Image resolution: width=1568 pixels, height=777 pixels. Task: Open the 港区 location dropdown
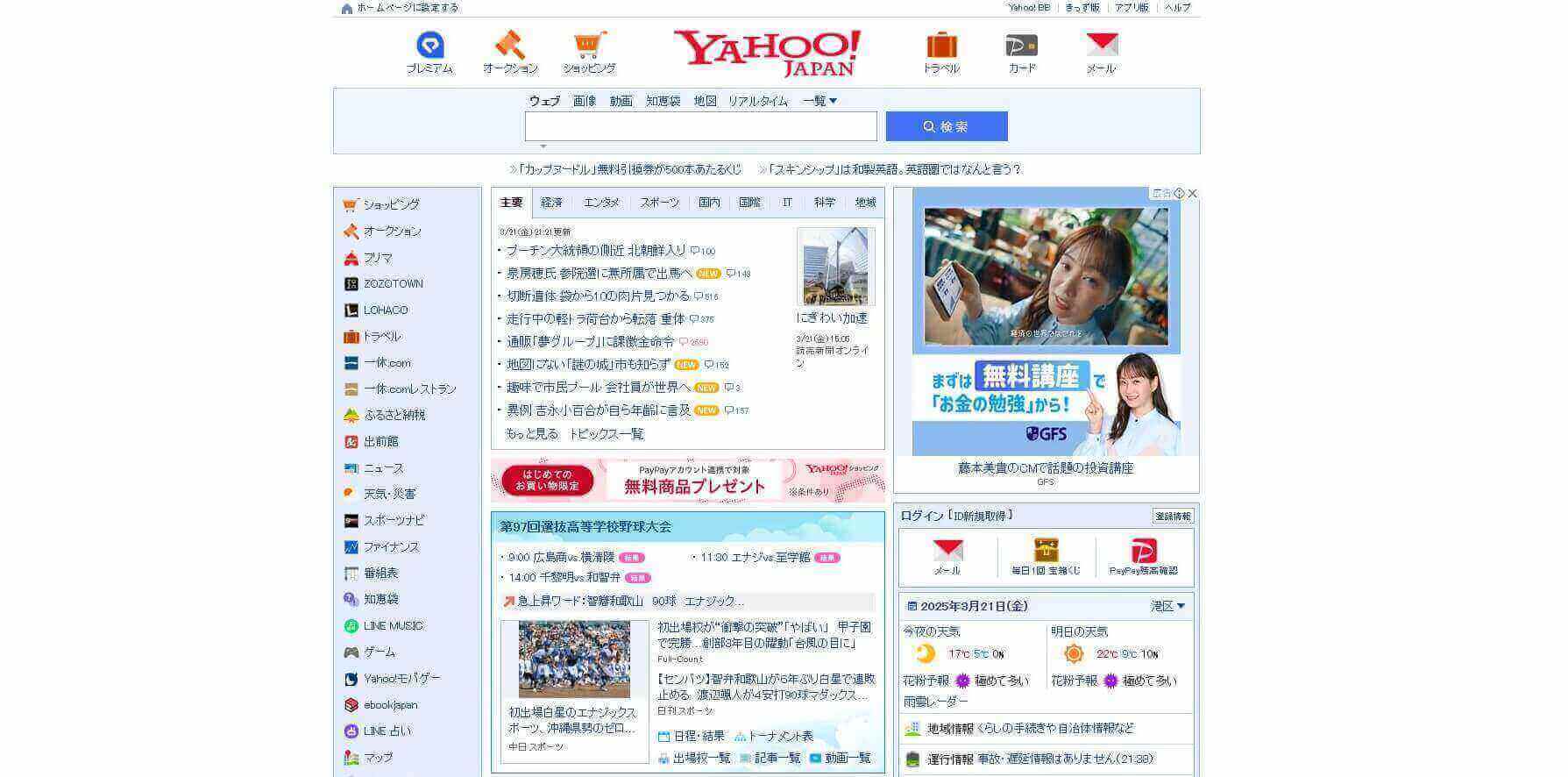1167,606
